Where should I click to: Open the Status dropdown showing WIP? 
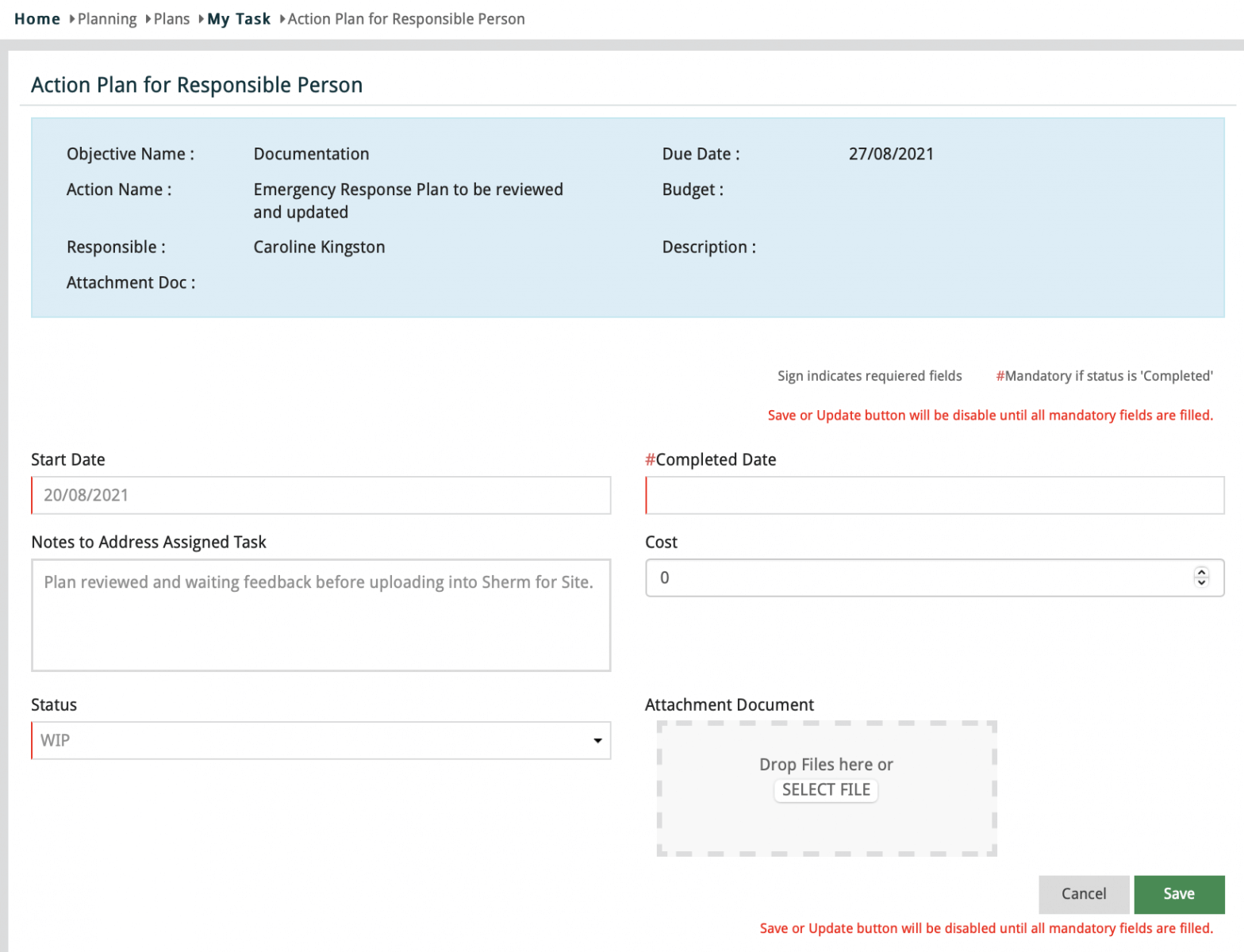click(x=321, y=740)
